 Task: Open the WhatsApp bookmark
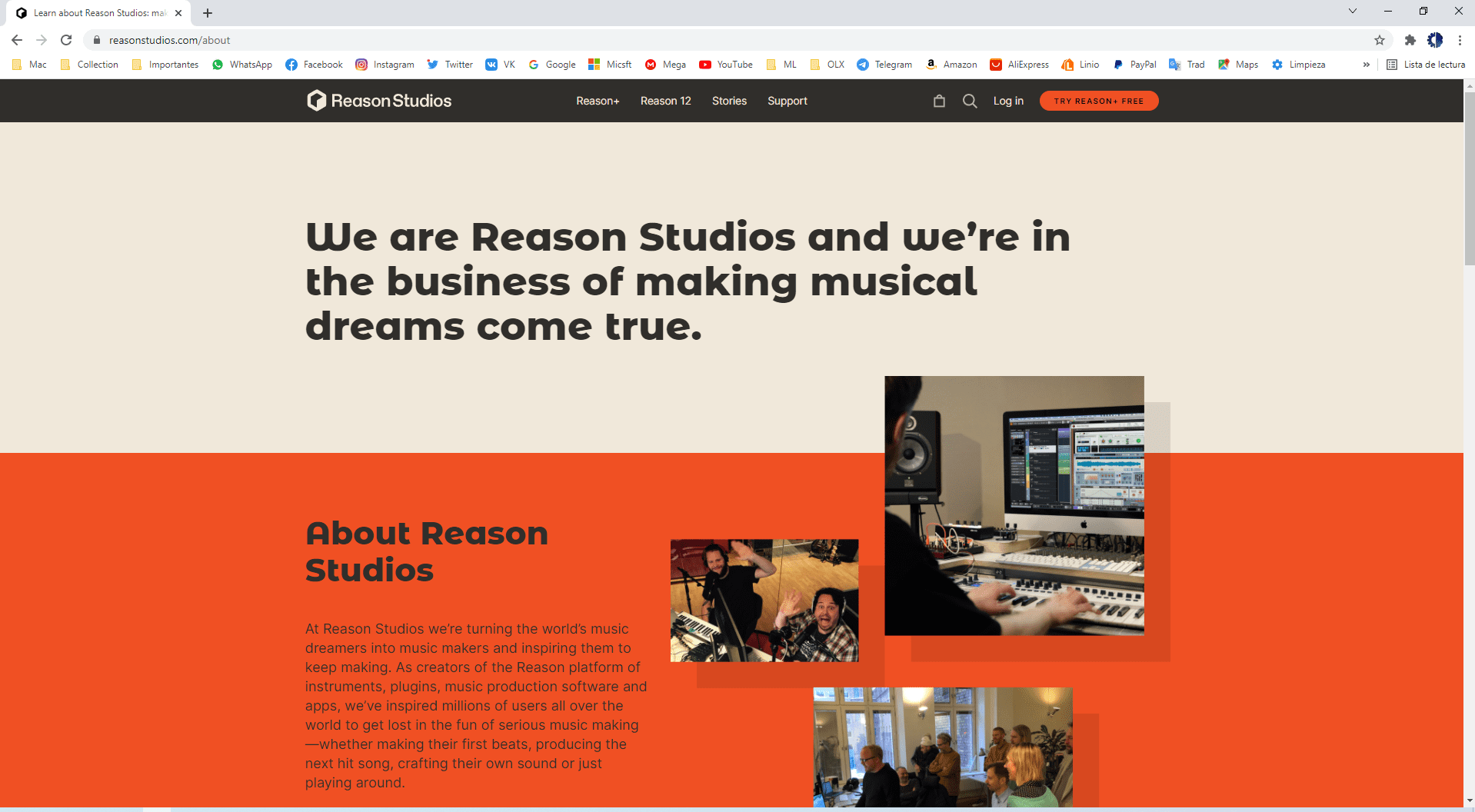(242, 65)
